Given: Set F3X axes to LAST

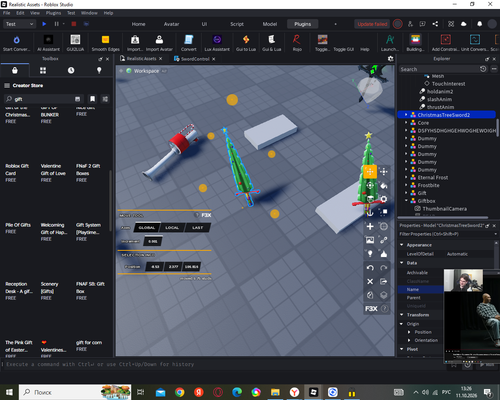Looking at the screenshot, I should (197, 228).
